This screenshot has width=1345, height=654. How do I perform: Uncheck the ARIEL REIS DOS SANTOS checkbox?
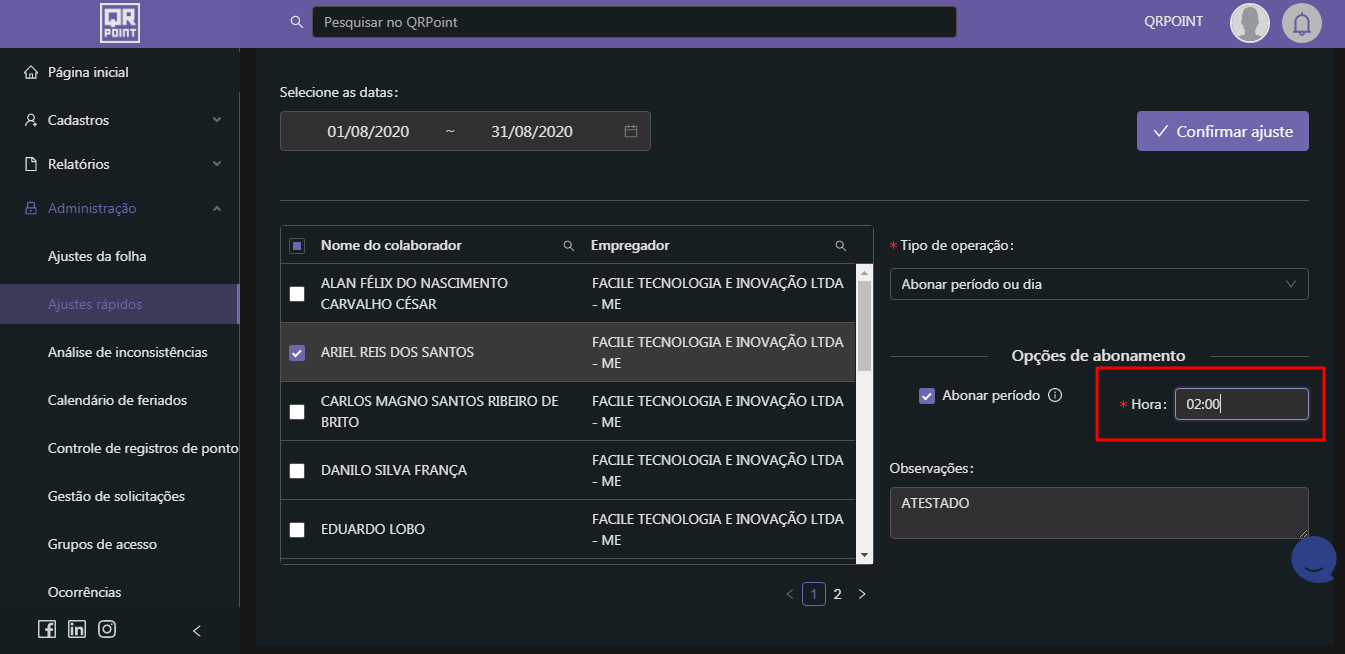pyautogui.click(x=297, y=353)
